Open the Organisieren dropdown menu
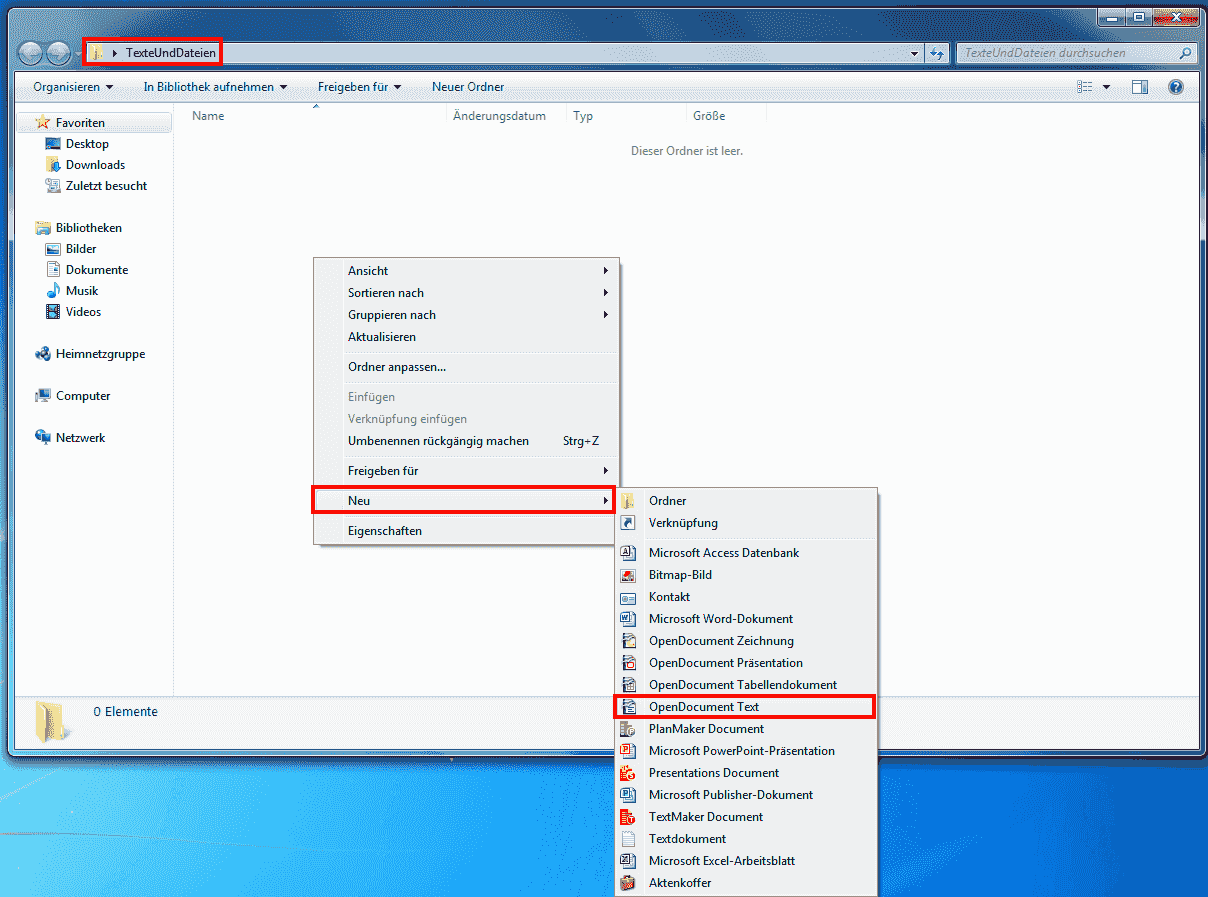 pos(73,87)
